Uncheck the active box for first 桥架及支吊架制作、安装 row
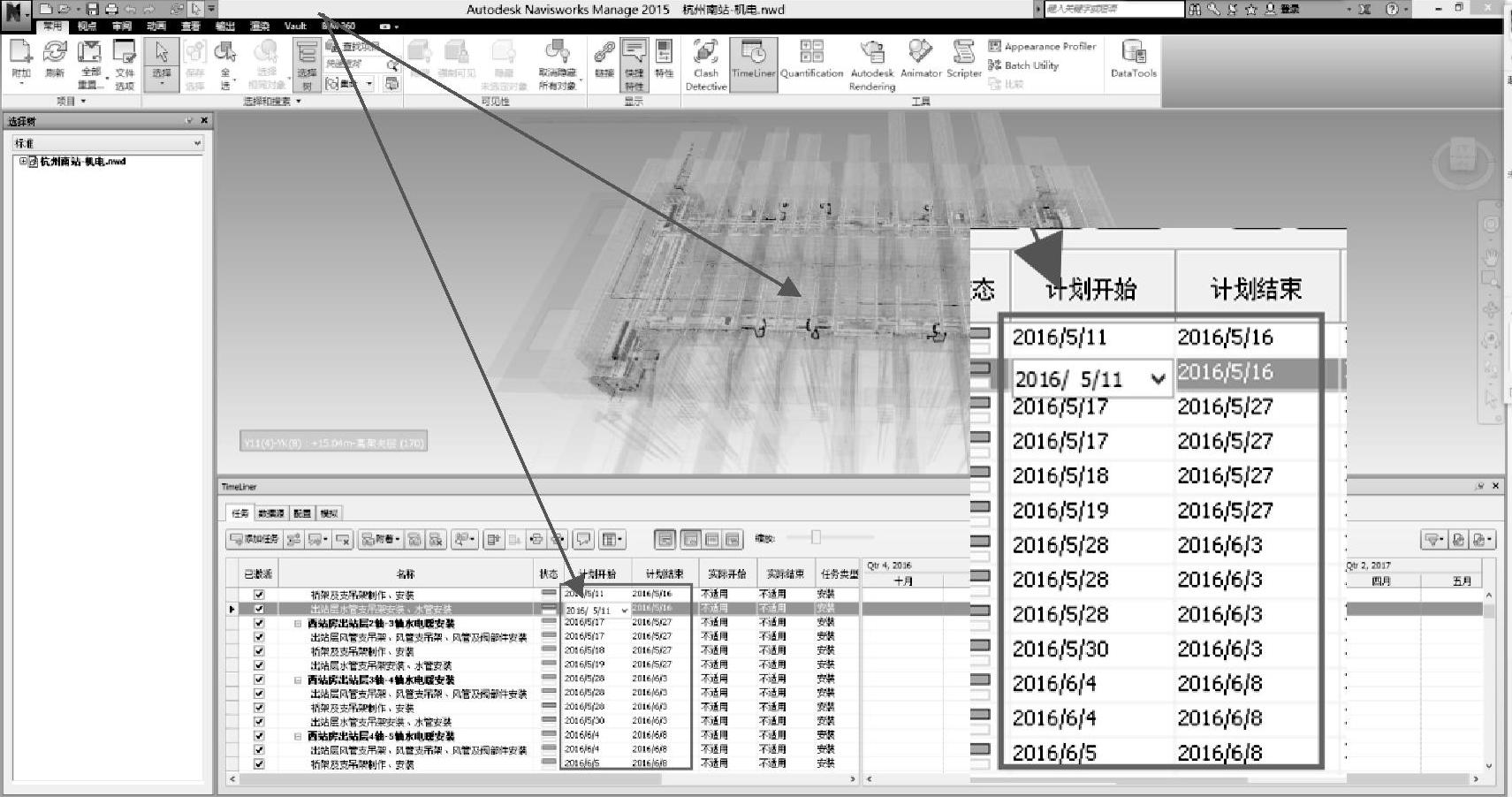Screen dimensions: 1512x797 tap(259, 595)
